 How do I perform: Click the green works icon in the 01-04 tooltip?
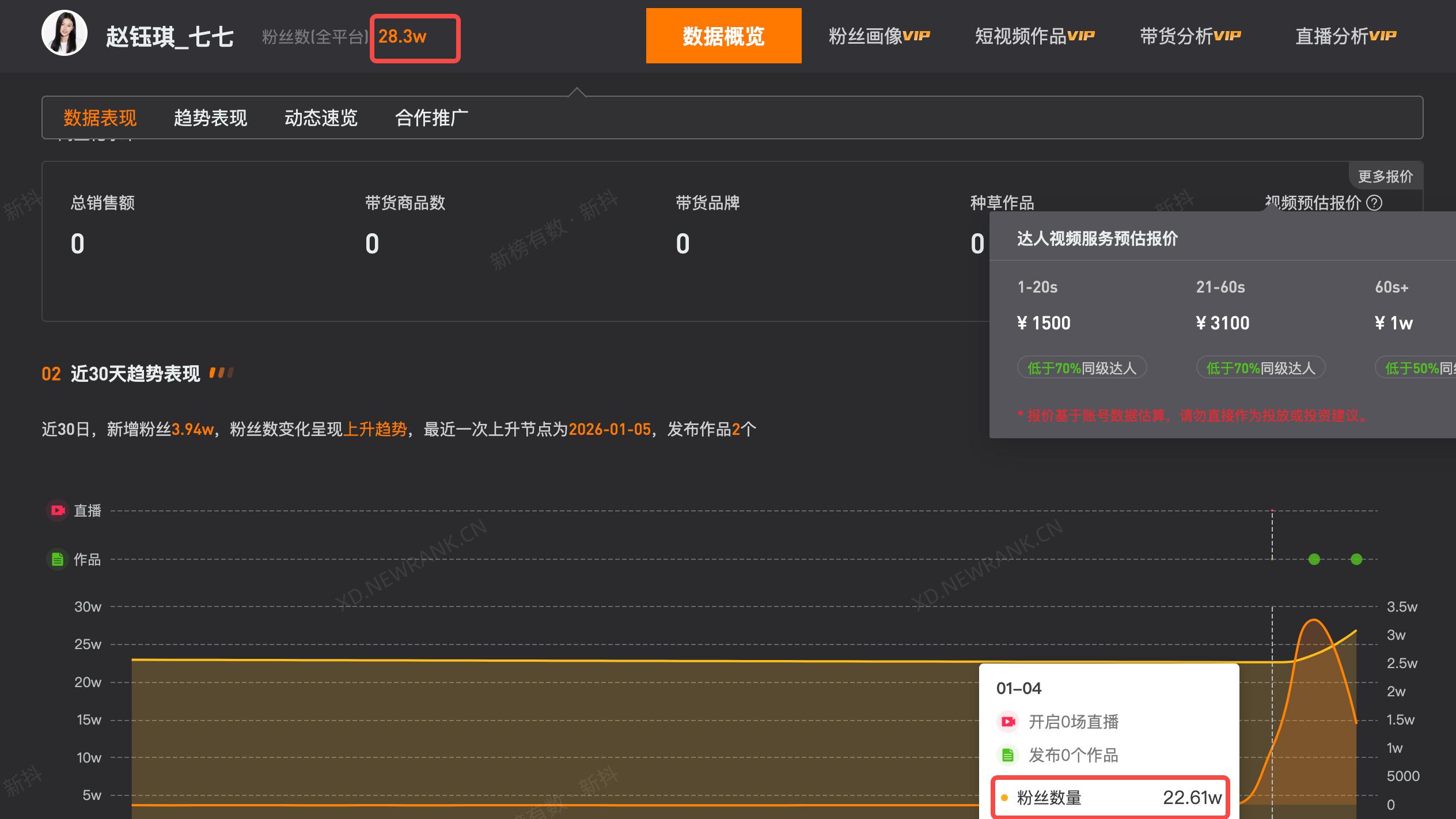1007,755
